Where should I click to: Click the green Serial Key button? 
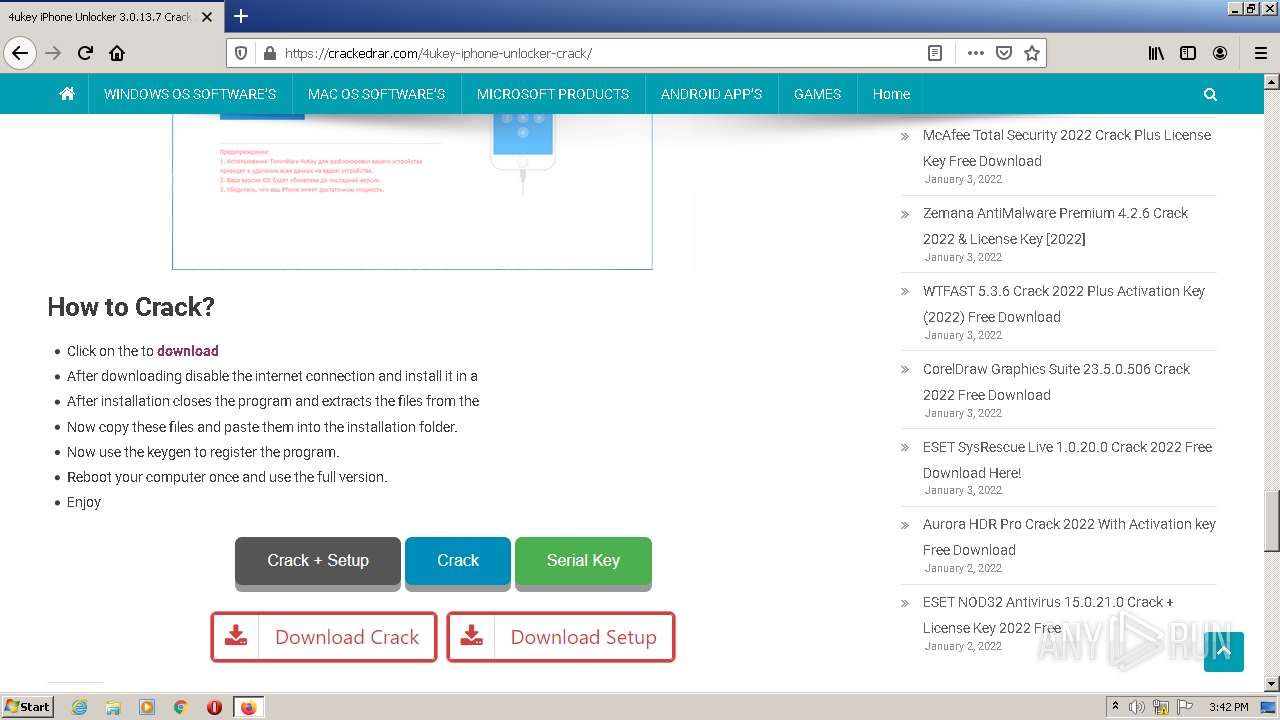(x=583, y=561)
